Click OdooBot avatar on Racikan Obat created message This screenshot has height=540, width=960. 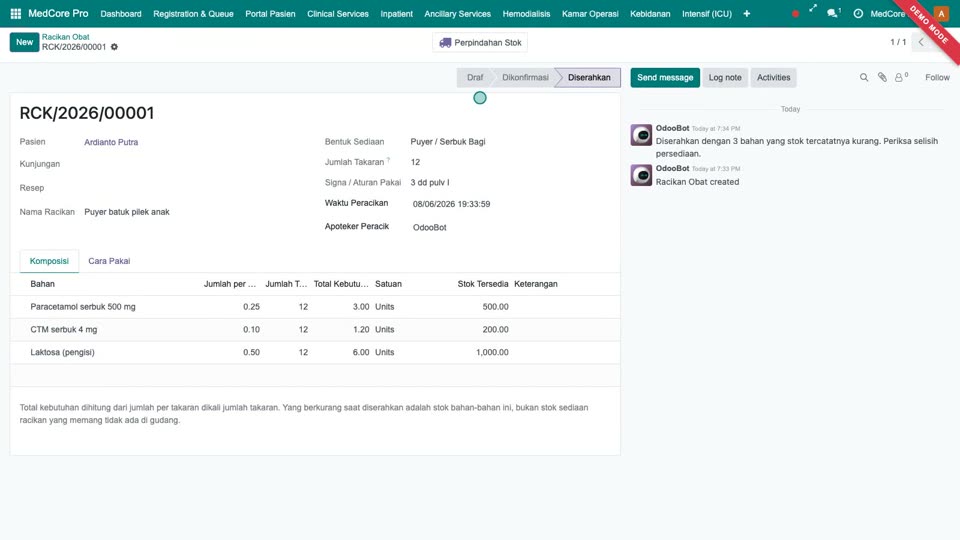pyautogui.click(x=641, y=175)
